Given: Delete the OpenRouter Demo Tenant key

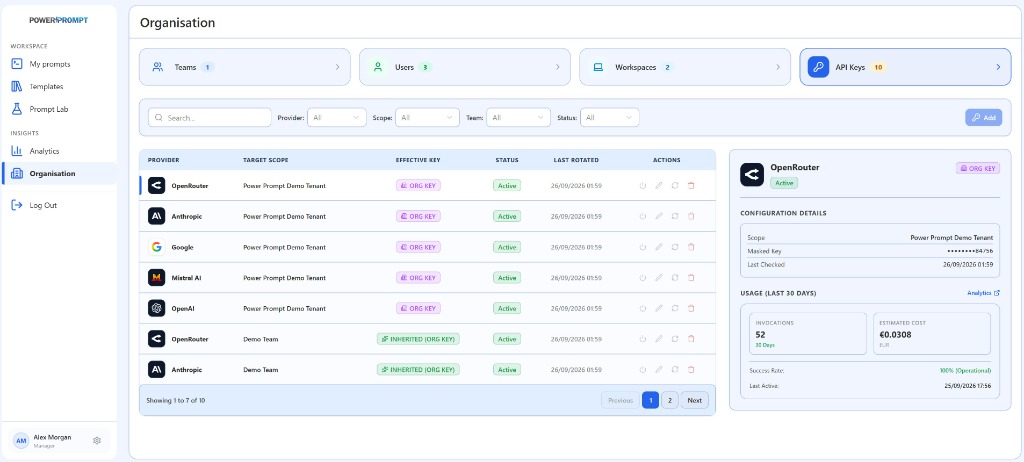Looking at the screenshot, I should coord(691,186).
